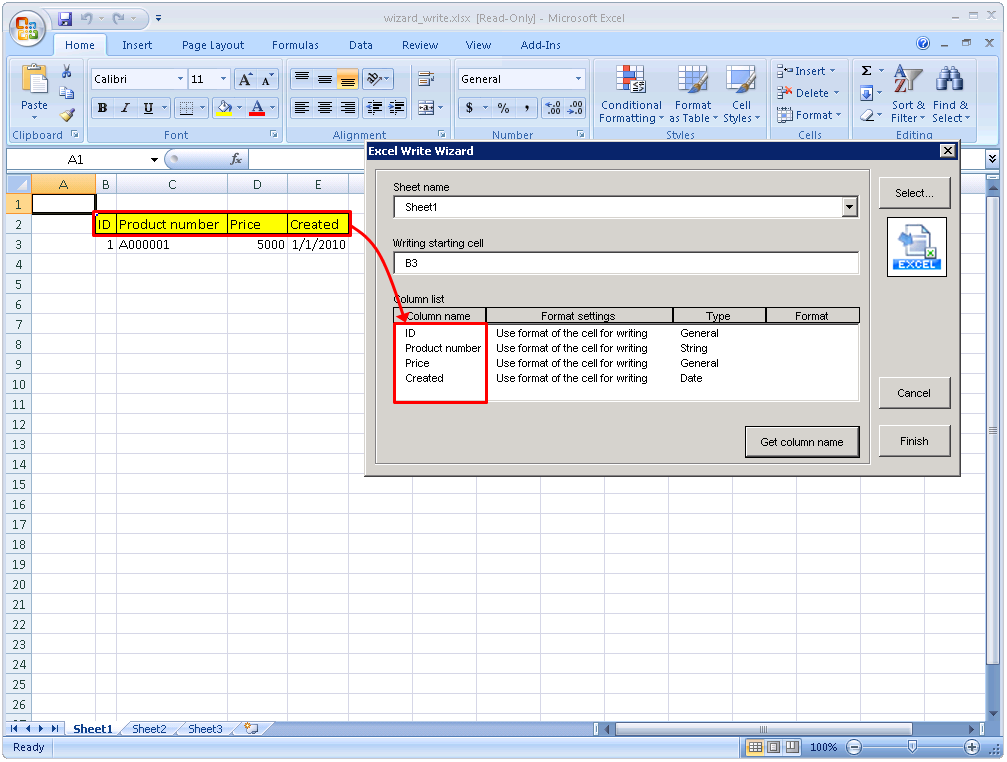Open the Sheet name dropdown in the wizard
1007x762 pixels.
pyautogui.click(x=849, y=207)
